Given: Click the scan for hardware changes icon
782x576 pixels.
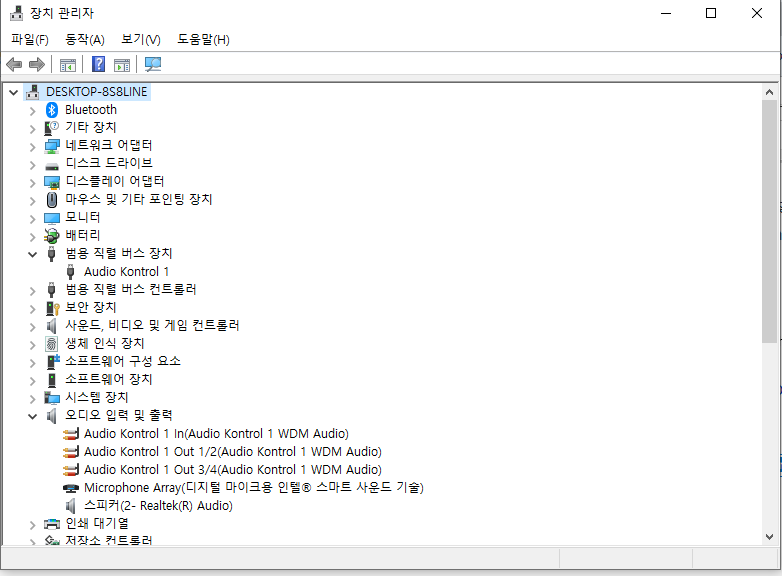Looking at the screenshot, I should [153, 64].
